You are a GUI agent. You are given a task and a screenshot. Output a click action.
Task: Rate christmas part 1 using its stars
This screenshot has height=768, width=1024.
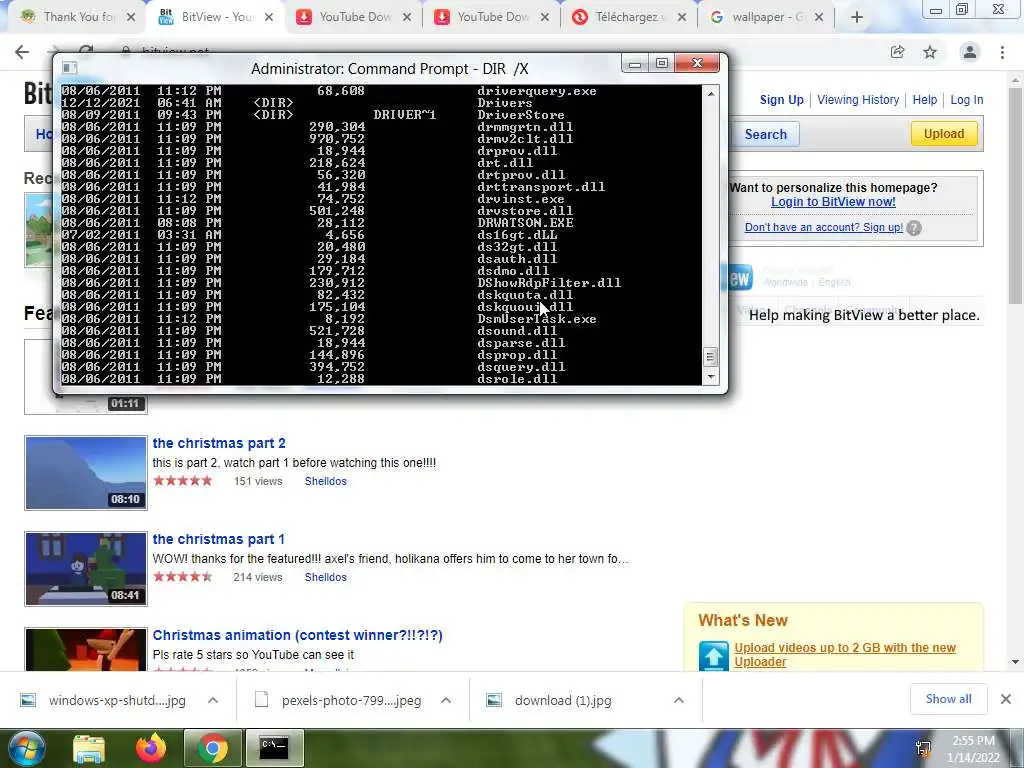point(183,577)
